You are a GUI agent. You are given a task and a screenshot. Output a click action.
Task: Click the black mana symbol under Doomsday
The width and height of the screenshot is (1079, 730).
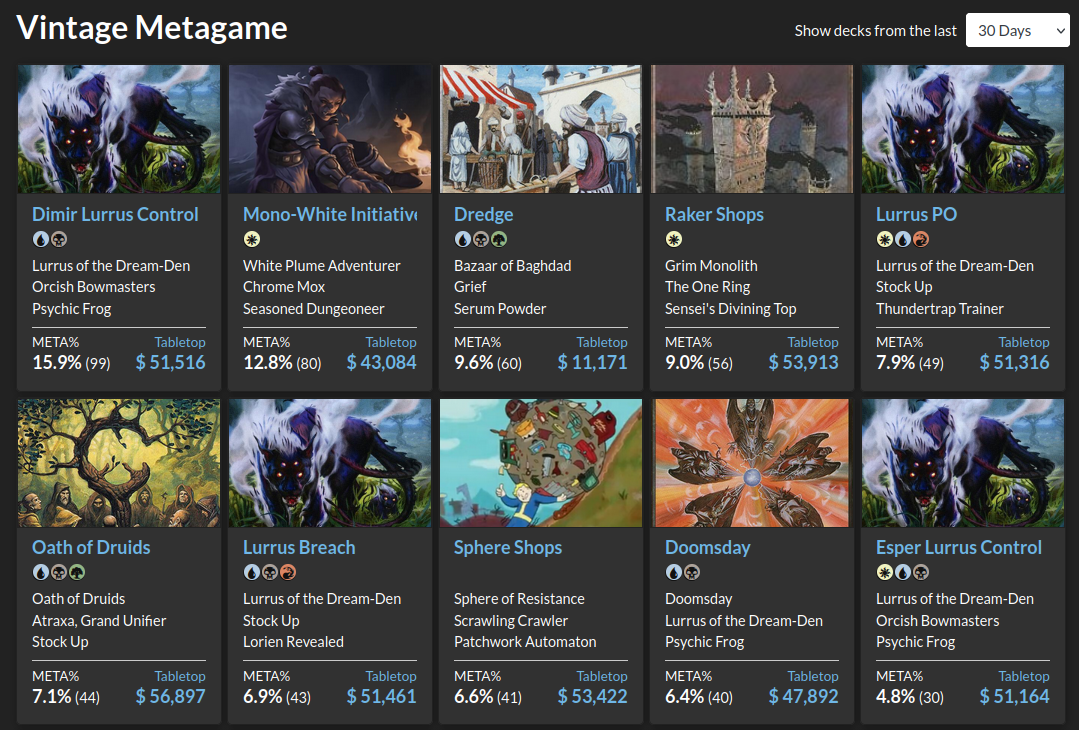(692, 573)
